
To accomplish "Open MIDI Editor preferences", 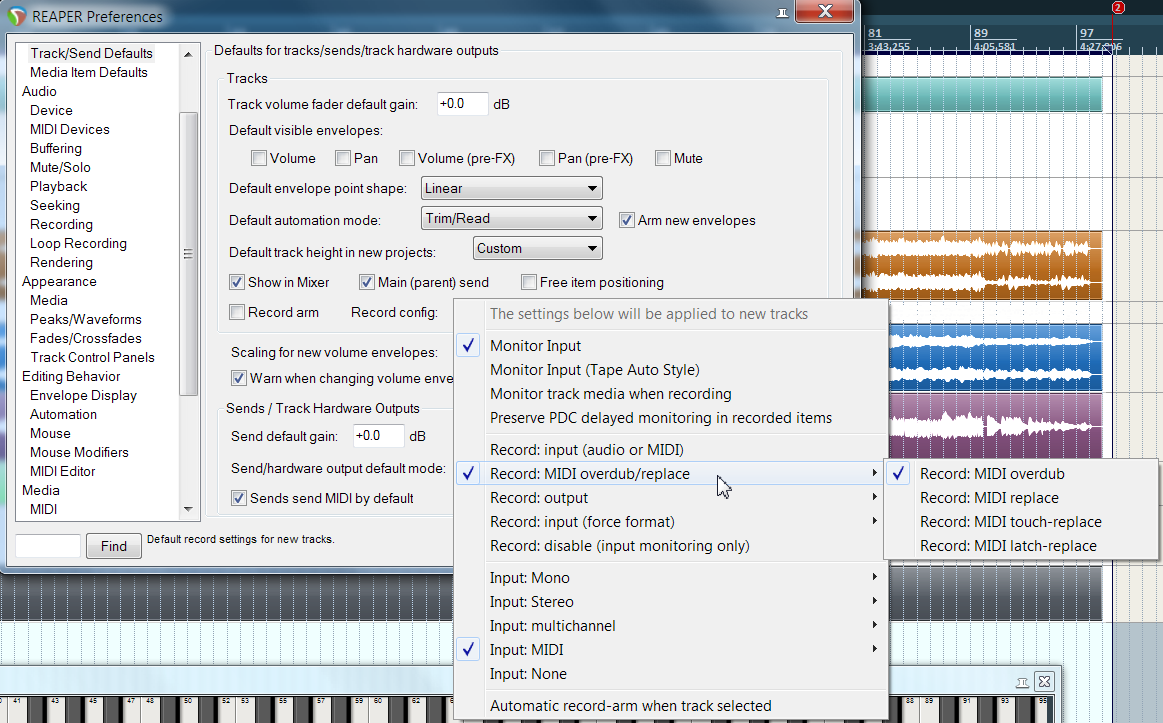I will click(62, 471).
